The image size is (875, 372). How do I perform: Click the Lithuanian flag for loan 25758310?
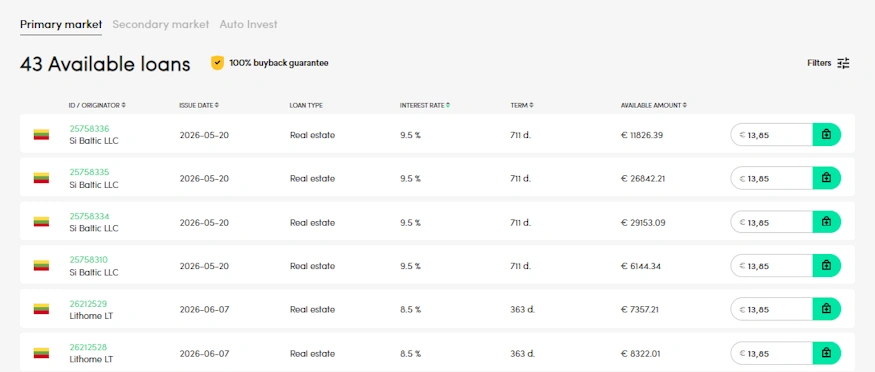41,265
